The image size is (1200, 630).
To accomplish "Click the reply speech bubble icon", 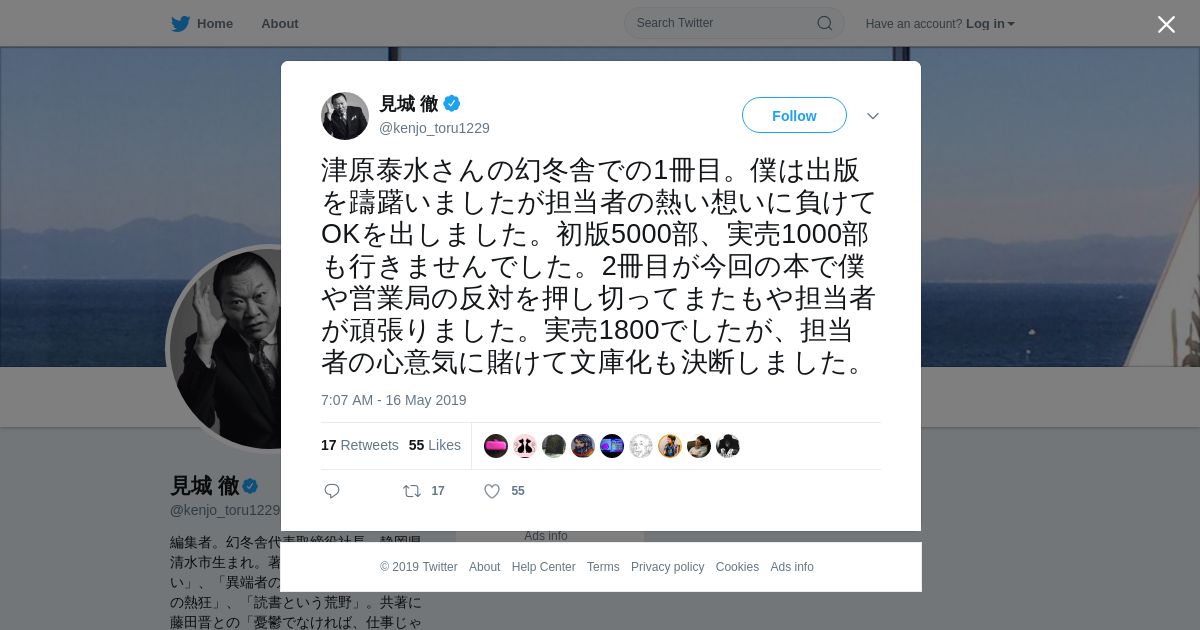I will [332, 491].
